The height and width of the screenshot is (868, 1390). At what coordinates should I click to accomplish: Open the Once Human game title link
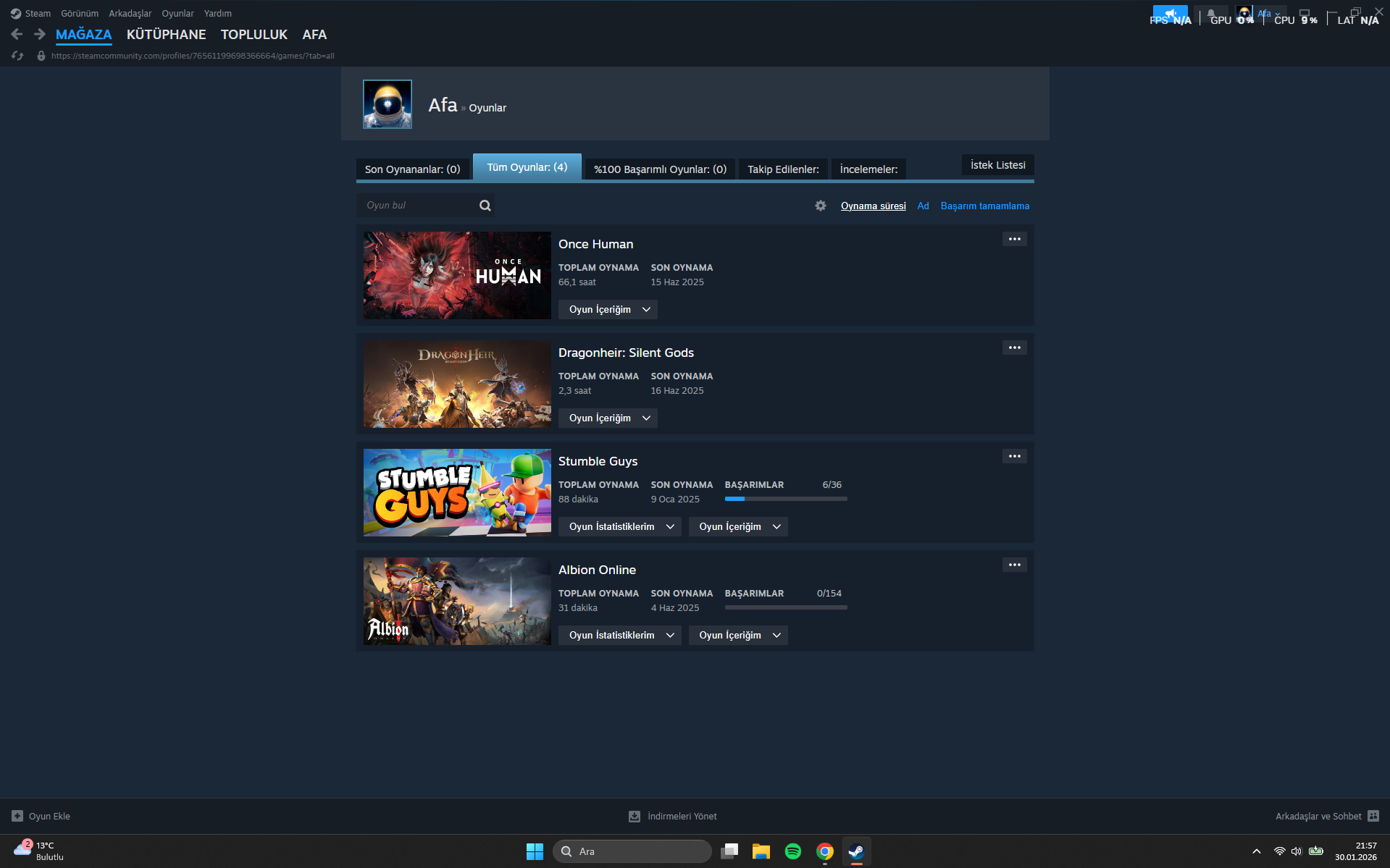[x=596, y=245]
